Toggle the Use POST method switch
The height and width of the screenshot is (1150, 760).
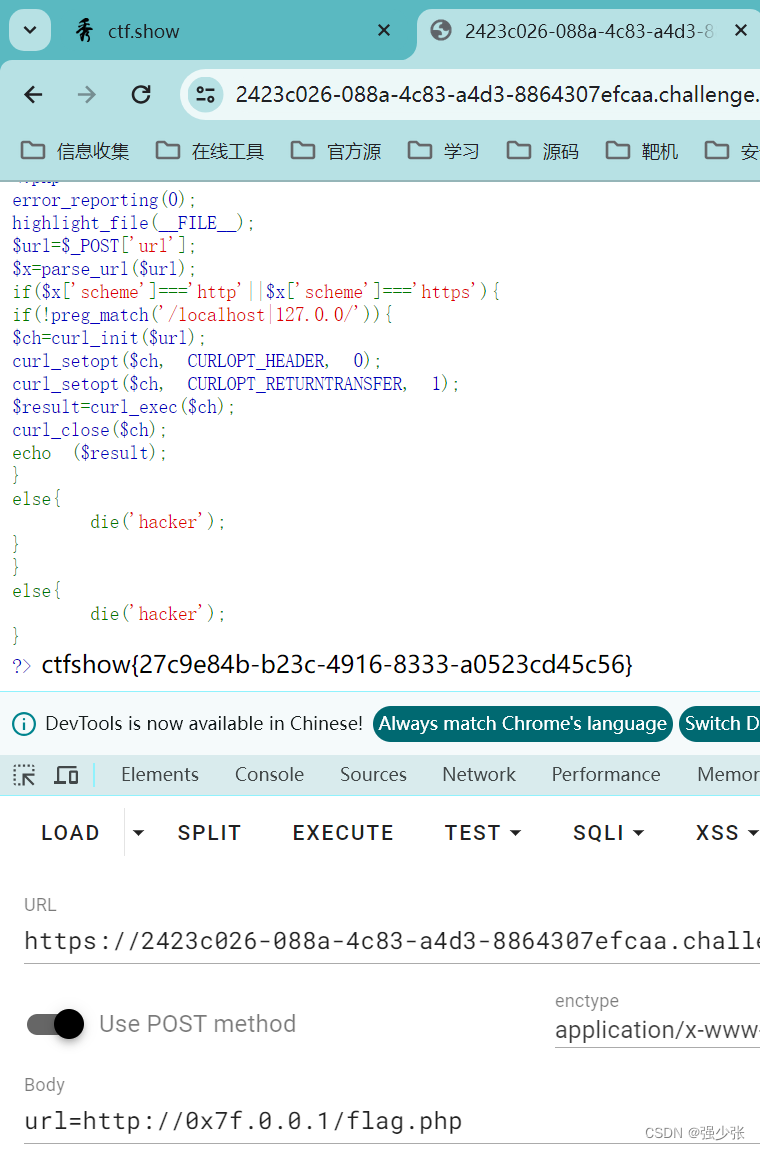pos(56,1024)
